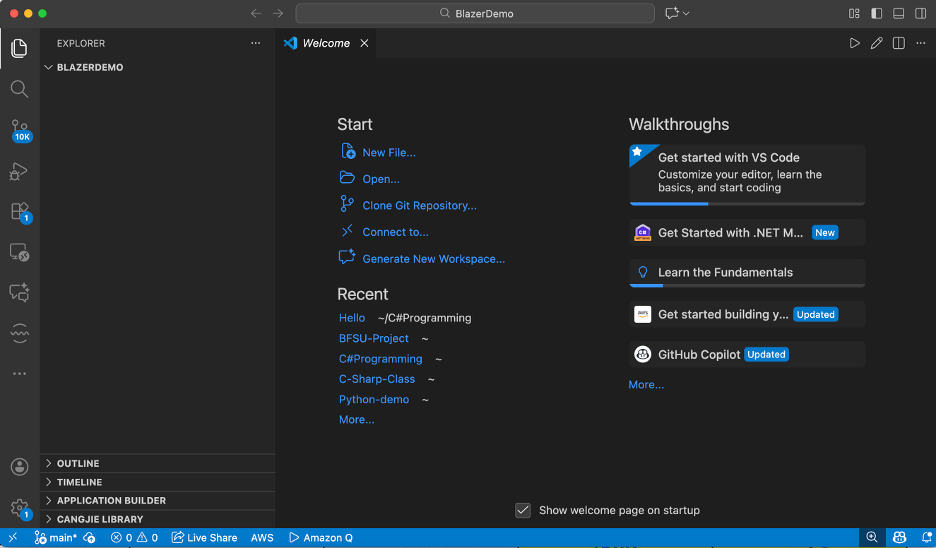Open the Copilot chat icon in title bar
This screenshot has height=548, width=936.
[x=672, y=13]
